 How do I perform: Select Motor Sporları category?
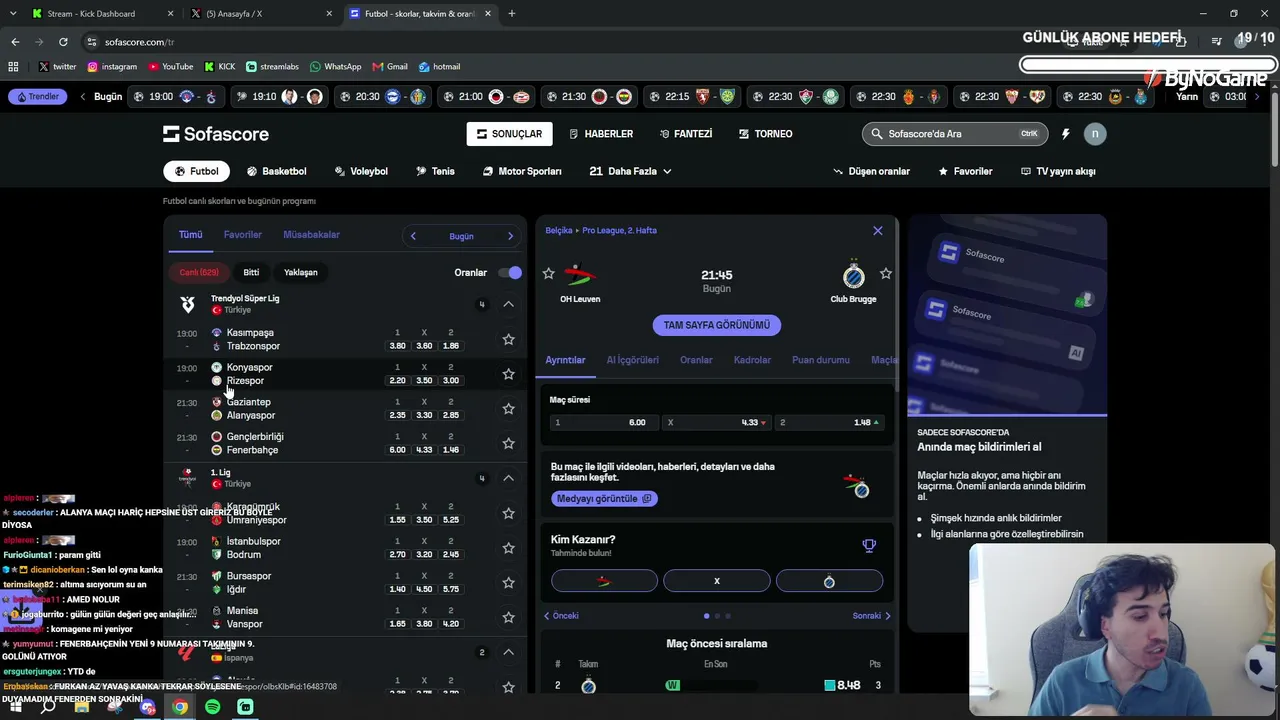coord(522,171)
